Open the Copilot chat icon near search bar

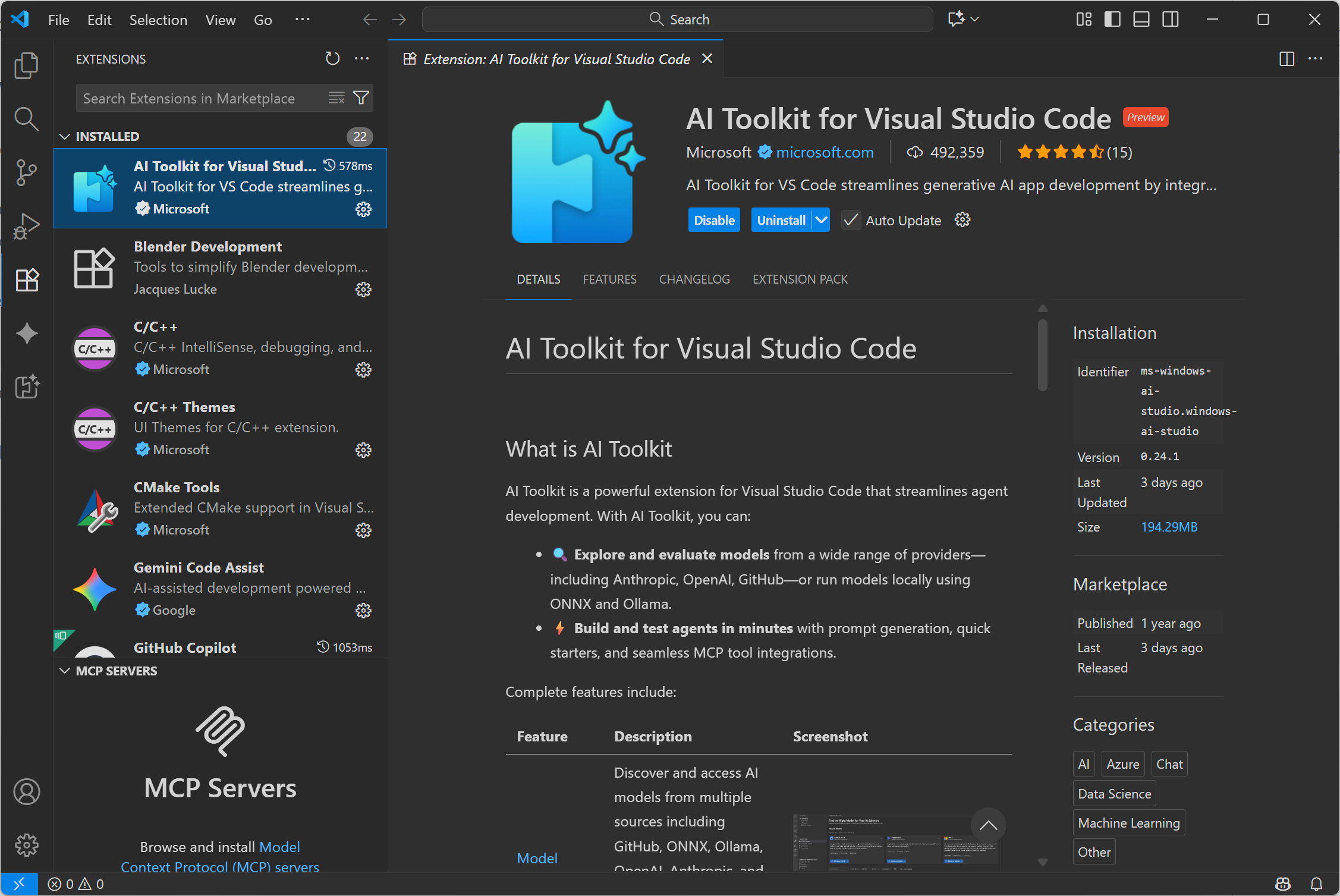pyautogui.click(x=956, y=20)
